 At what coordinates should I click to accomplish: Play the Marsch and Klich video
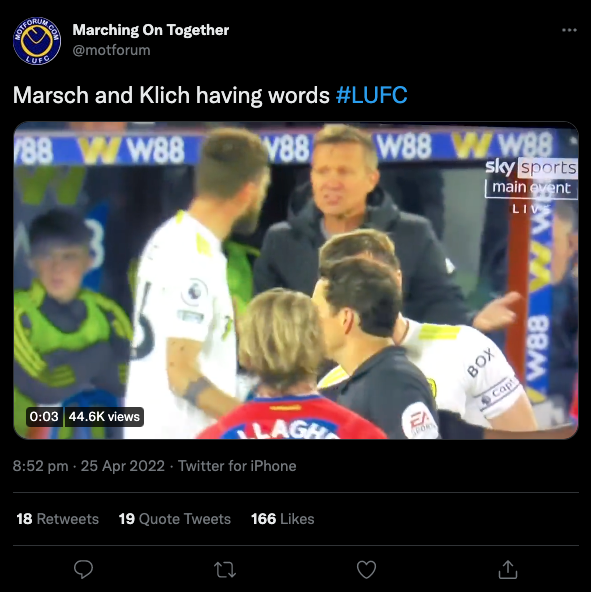[x=296, y=280]
